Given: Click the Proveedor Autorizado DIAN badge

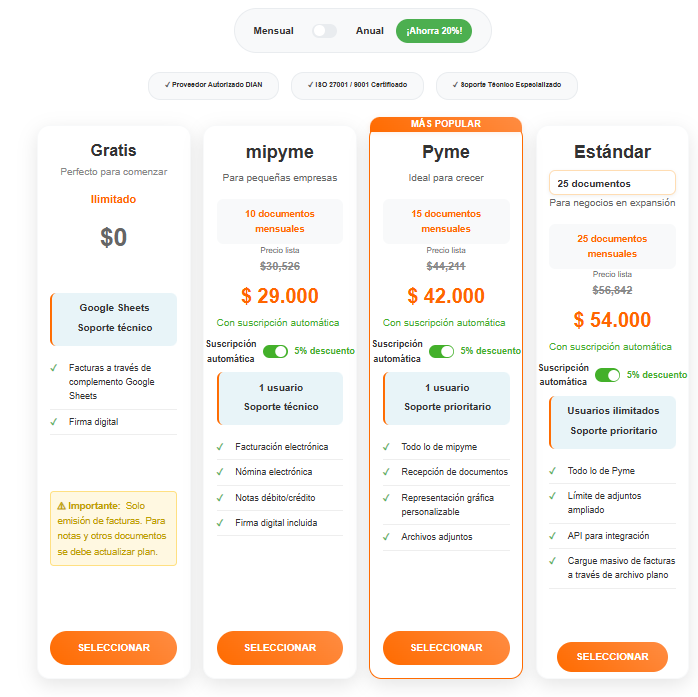Looking at the screenshot, I should [214, 85].
